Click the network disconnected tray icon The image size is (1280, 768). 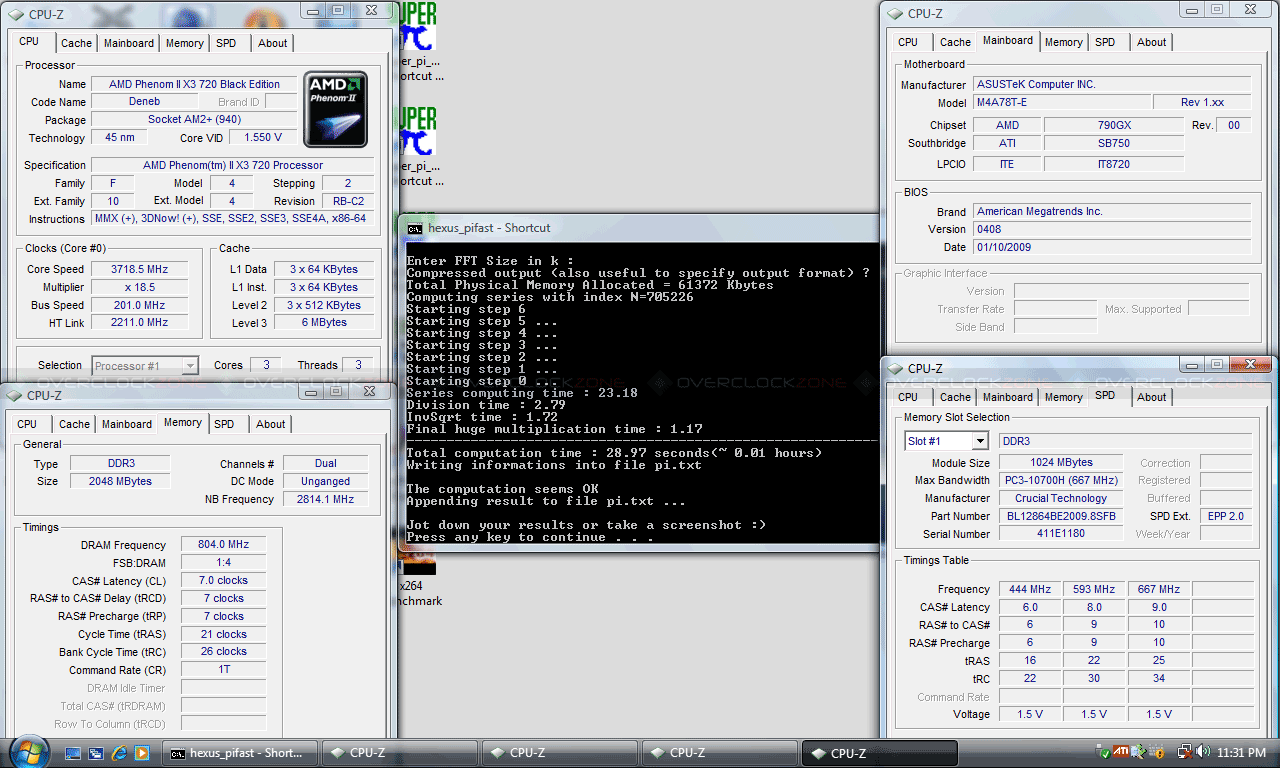[1184, 751]
